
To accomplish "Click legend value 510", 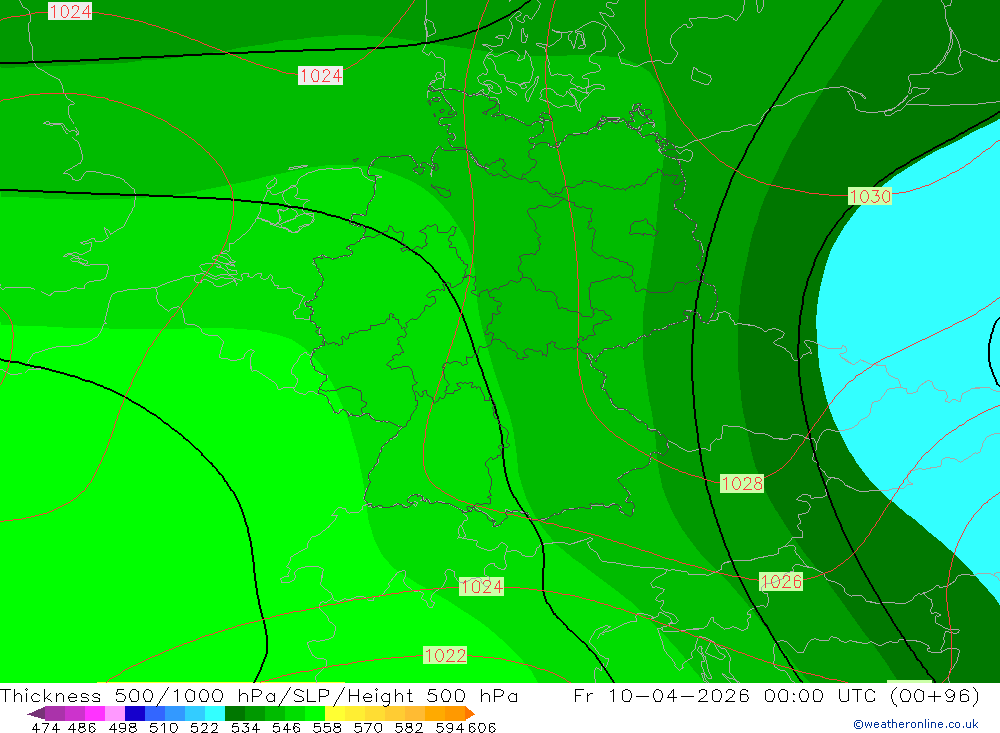I will 164,728.
